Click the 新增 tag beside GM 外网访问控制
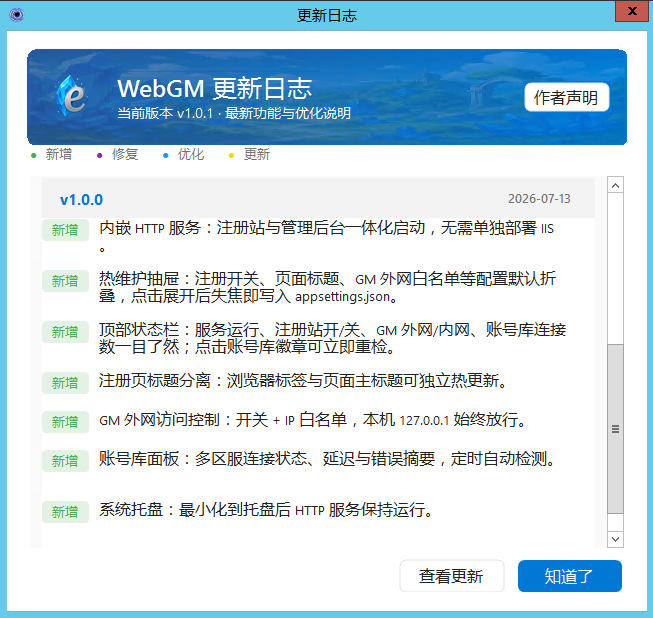Image resolution: width=653 pixels, height=618 pixels. pos(65,422)
